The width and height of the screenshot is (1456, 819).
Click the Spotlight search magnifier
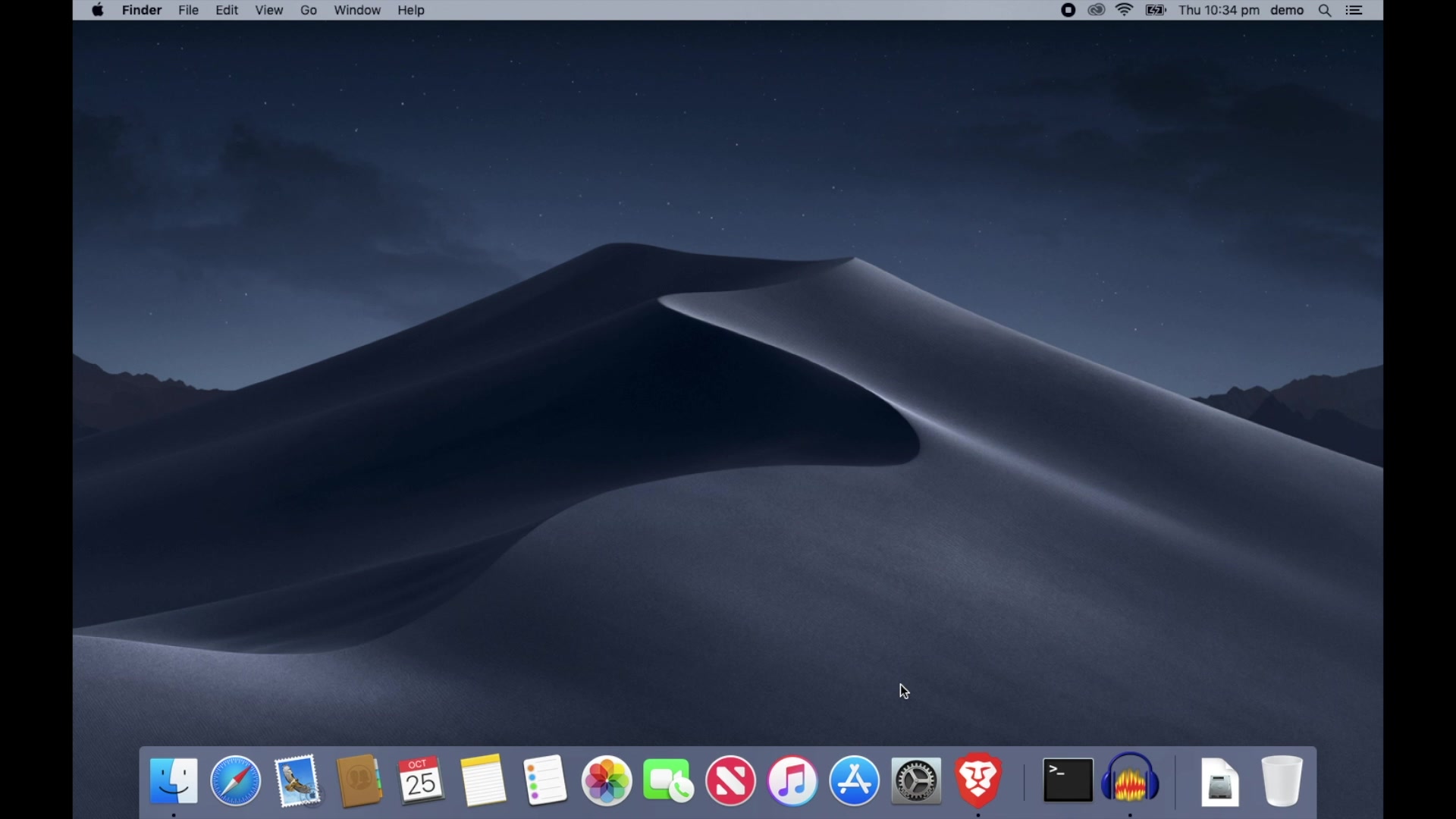click(x=1326, y=11)
